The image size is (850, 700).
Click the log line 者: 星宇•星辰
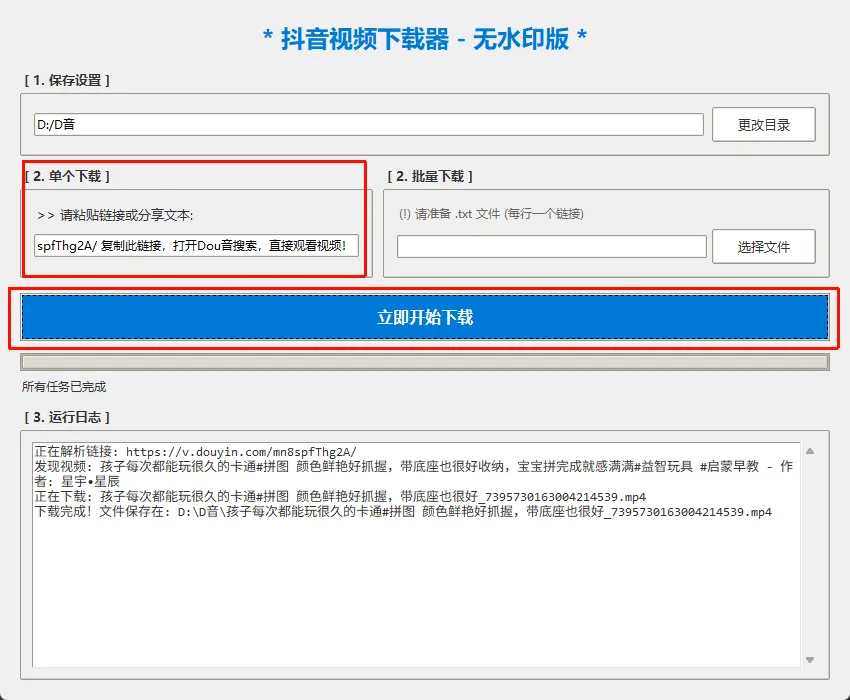point(77,481)
